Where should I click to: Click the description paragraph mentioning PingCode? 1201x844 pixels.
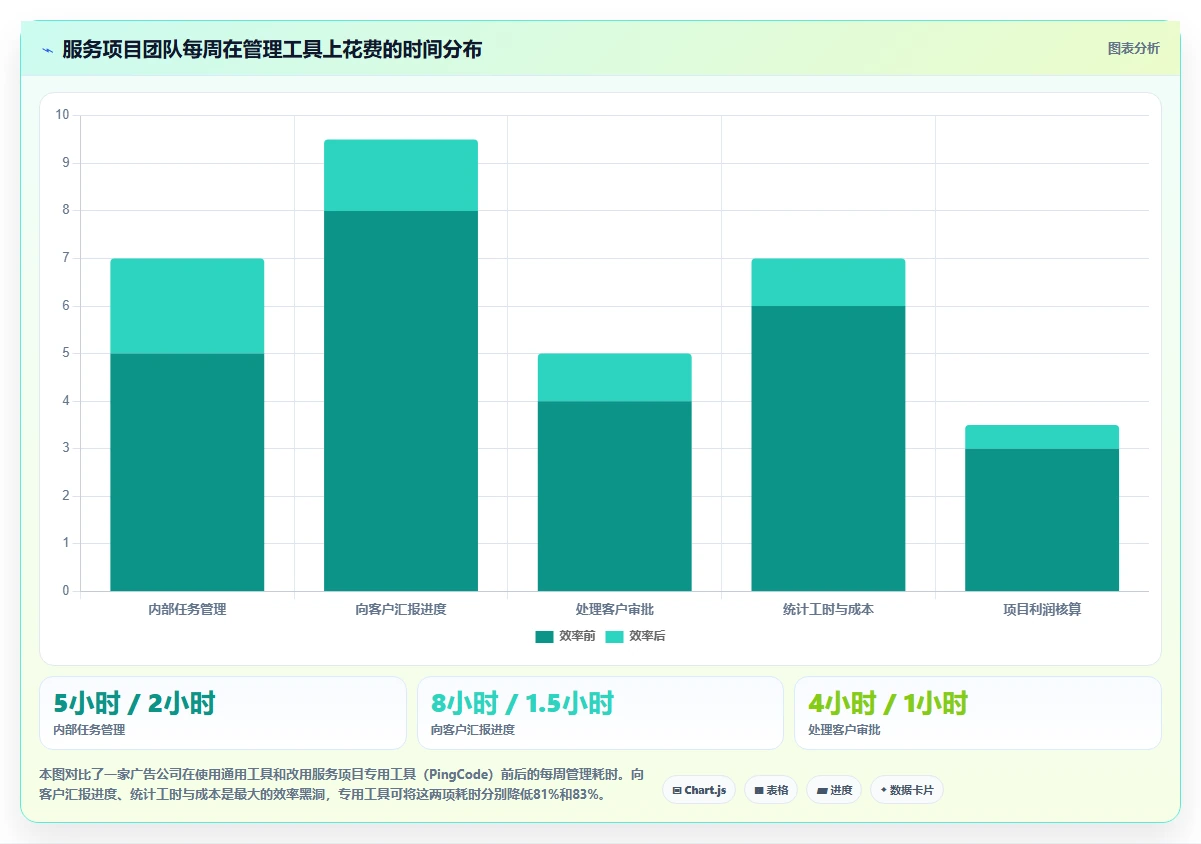coord(341,785)
